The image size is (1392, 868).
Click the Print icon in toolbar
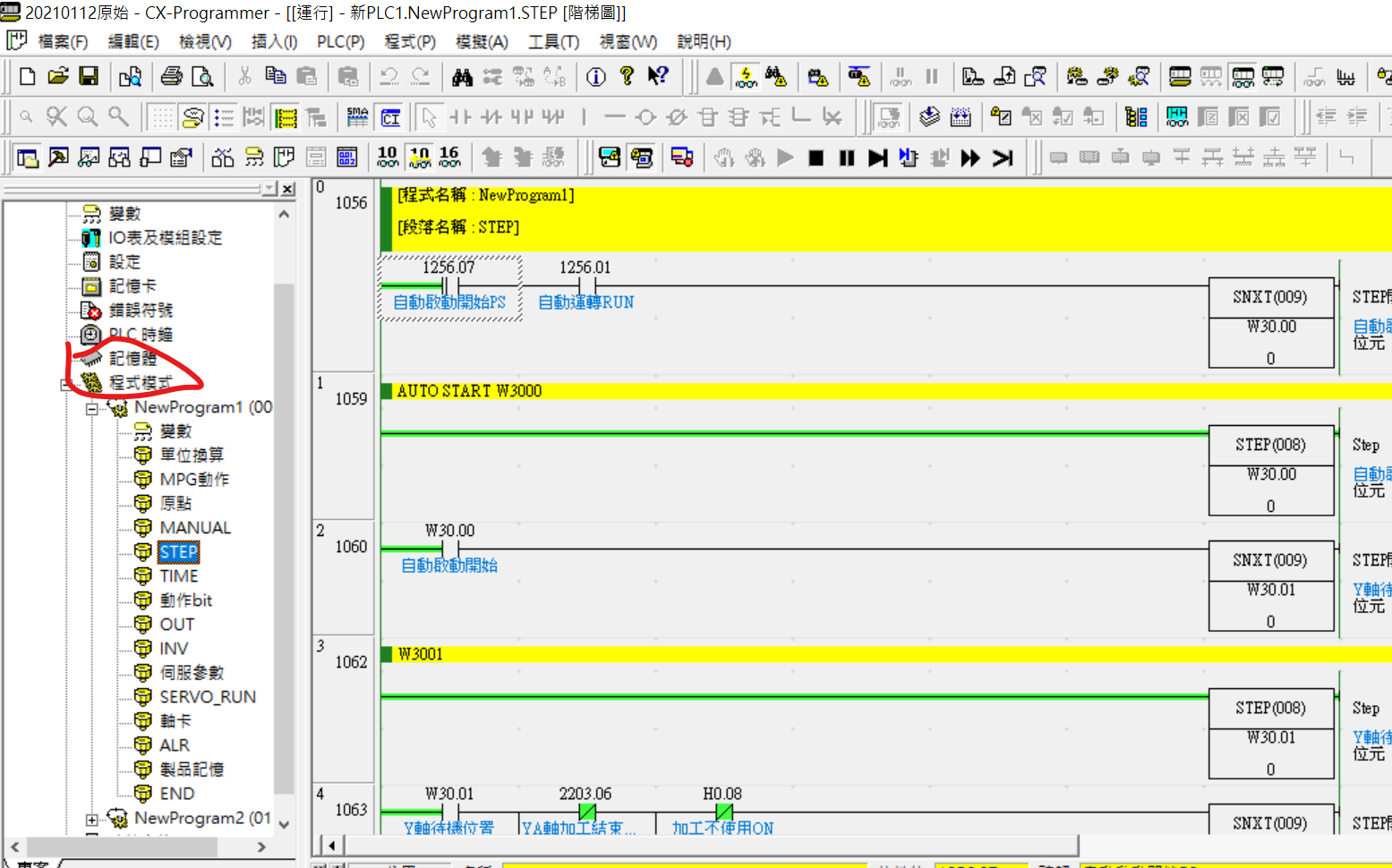[x=171, y=77]
